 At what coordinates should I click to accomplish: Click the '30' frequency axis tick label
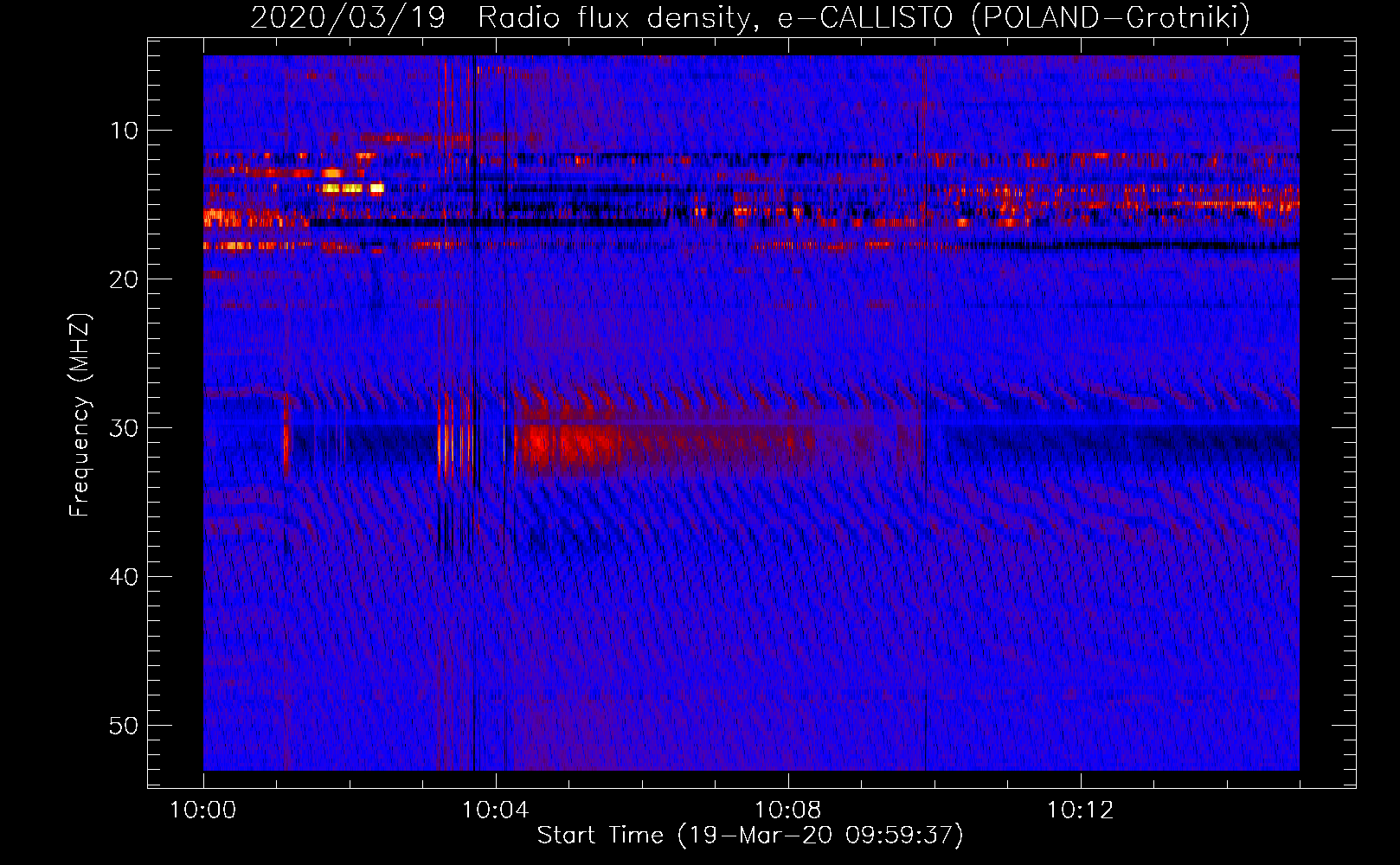[x=124, y=428]
